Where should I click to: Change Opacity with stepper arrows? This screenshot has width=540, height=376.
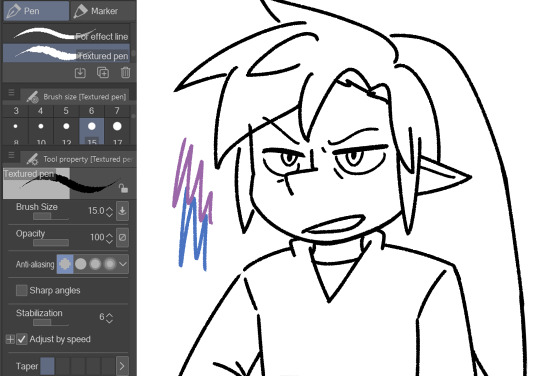pyautogui.click(x=110, y=238)
